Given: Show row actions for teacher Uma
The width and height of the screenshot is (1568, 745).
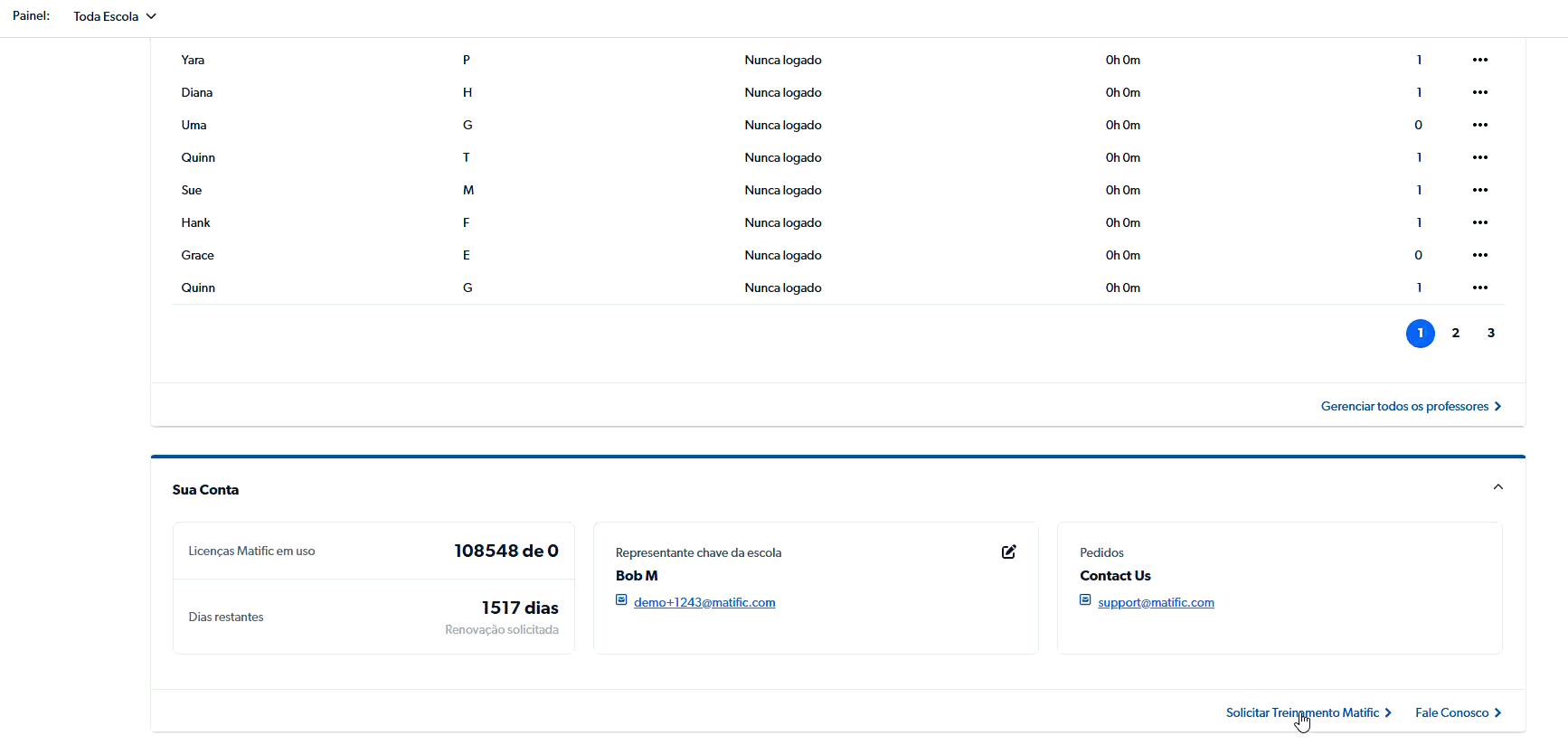Looking at the screenshot, I should tap(1479, 125).
